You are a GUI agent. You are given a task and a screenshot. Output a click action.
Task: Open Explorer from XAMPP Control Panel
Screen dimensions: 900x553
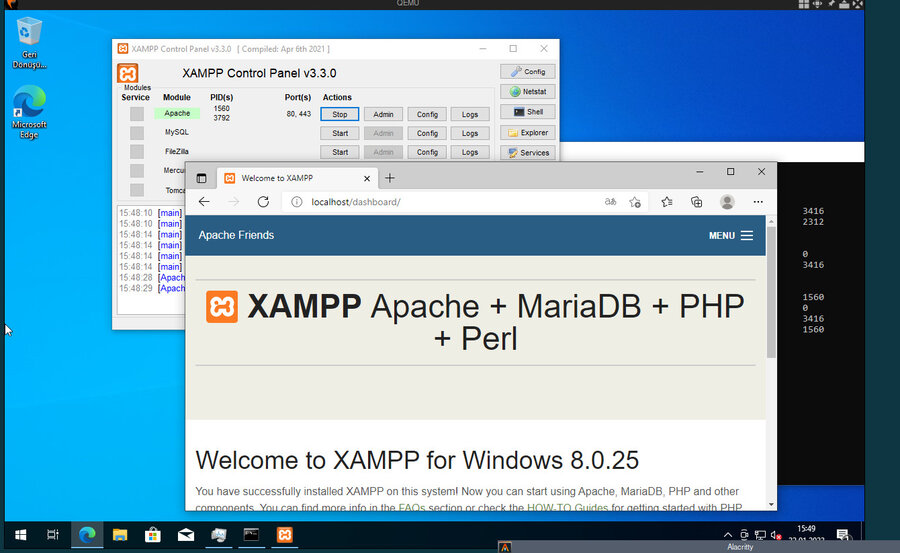[527, 133]
